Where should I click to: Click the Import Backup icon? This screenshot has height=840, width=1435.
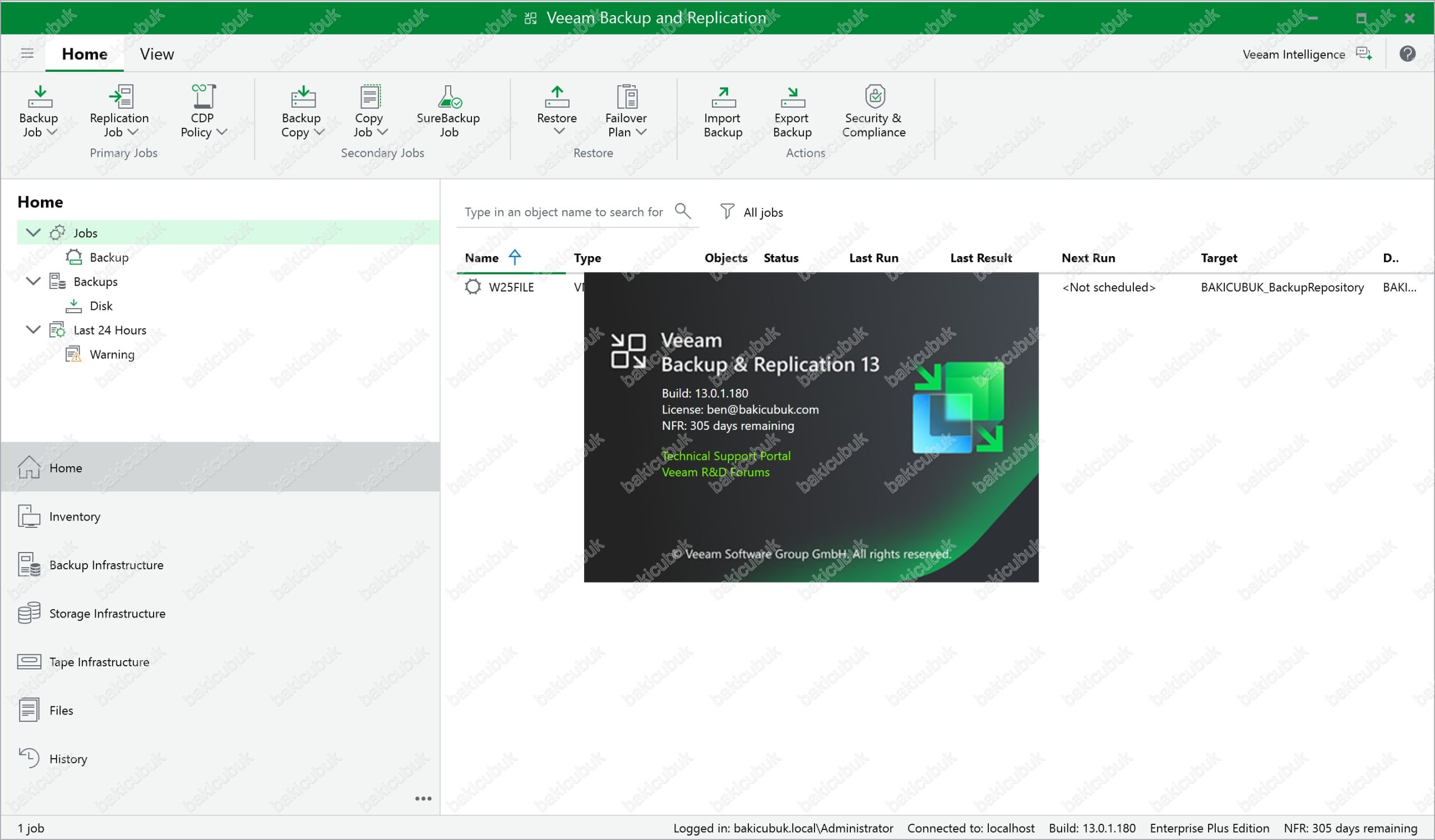point(723,98)
